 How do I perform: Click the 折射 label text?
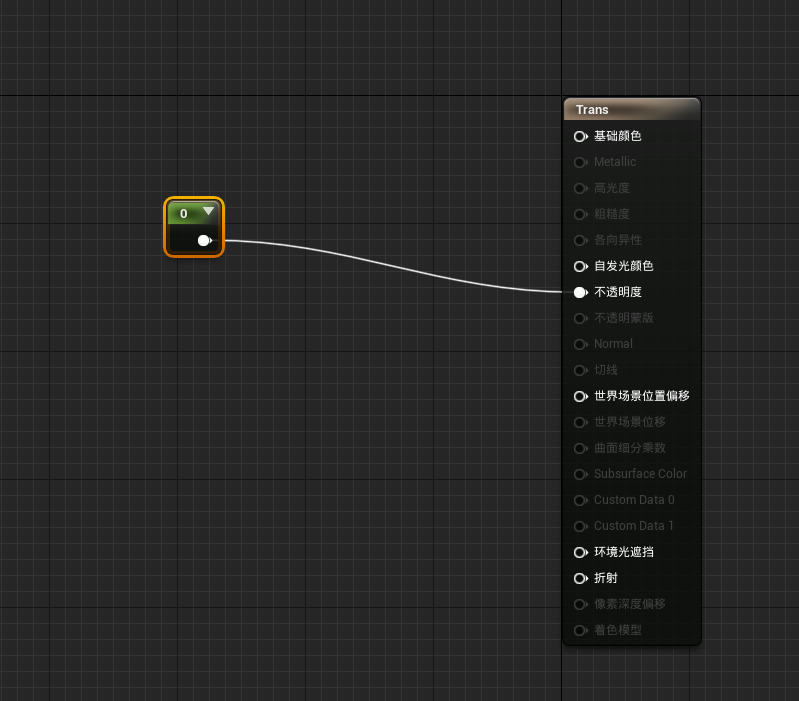[x=606, y=578]
